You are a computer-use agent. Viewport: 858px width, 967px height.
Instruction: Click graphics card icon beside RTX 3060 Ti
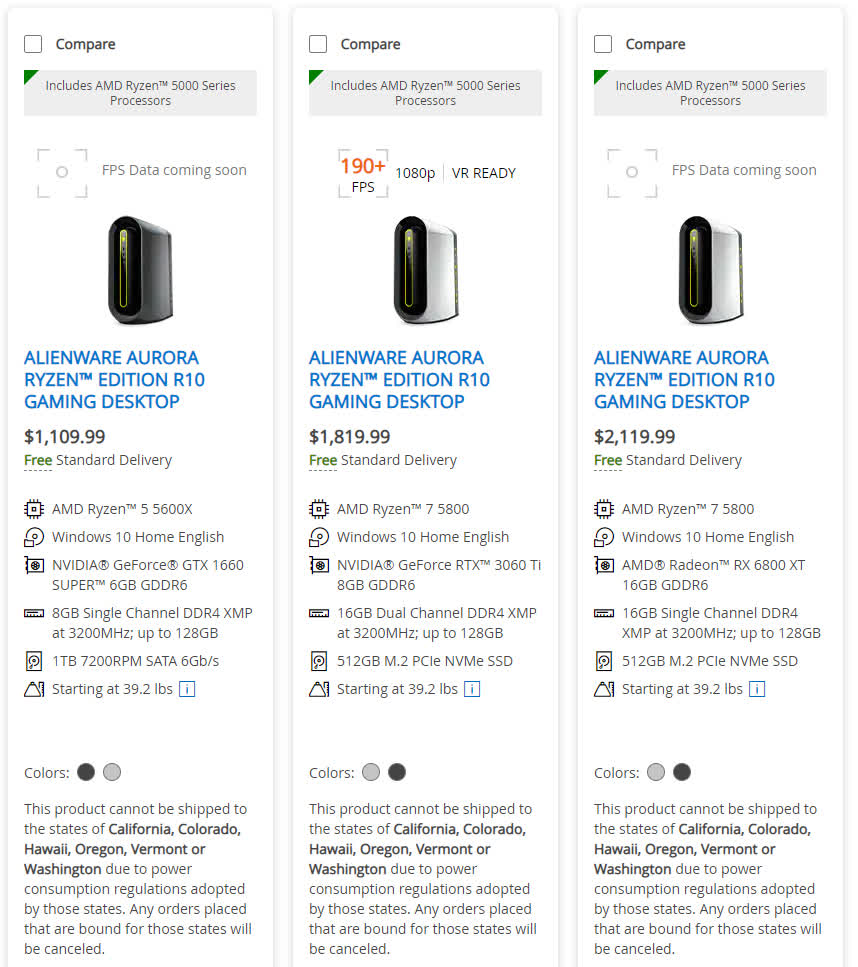(x=319, y=565)
